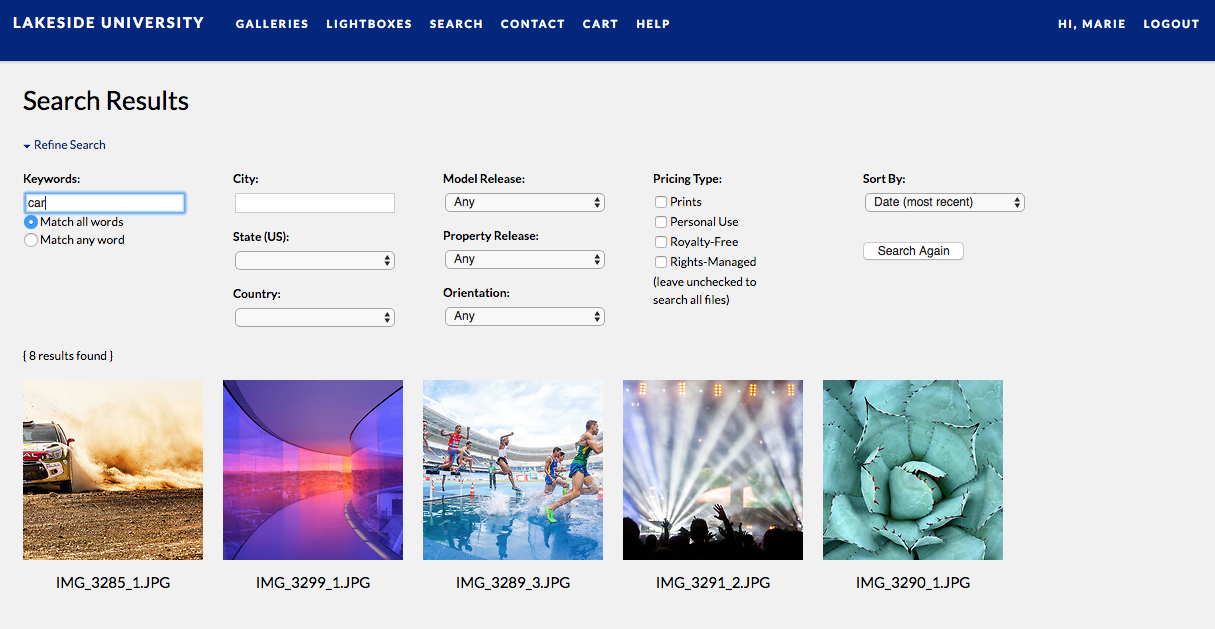Open the agave plant thumbnail IMG_3290_1.JPG
This screenshot has height=629, width=1215.
(913, 470)
